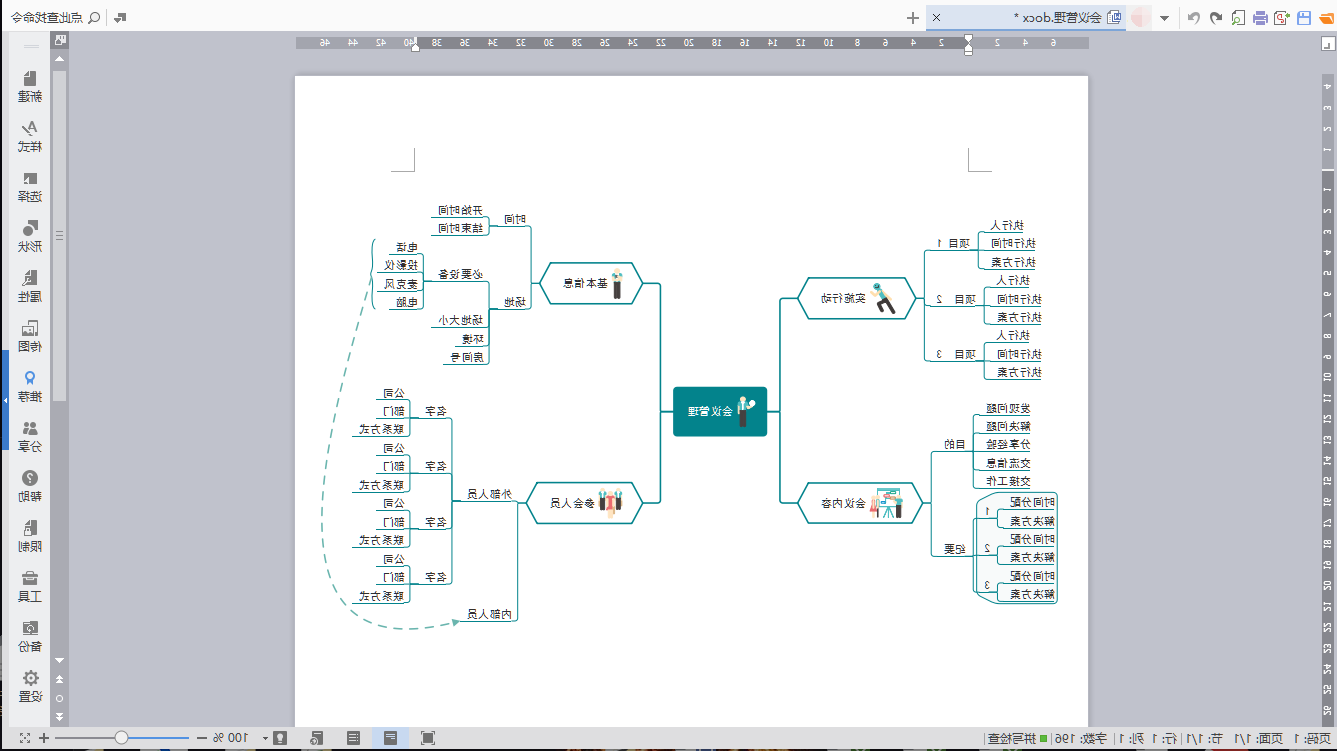Add a new document tab with plus
The width and height of the screenshot is (1337, 751).
pyautogui.click(x=912, y=17)
